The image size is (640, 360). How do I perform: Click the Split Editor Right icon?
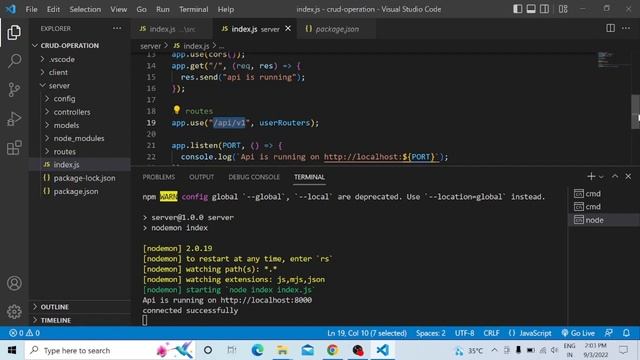click(610, 28)
